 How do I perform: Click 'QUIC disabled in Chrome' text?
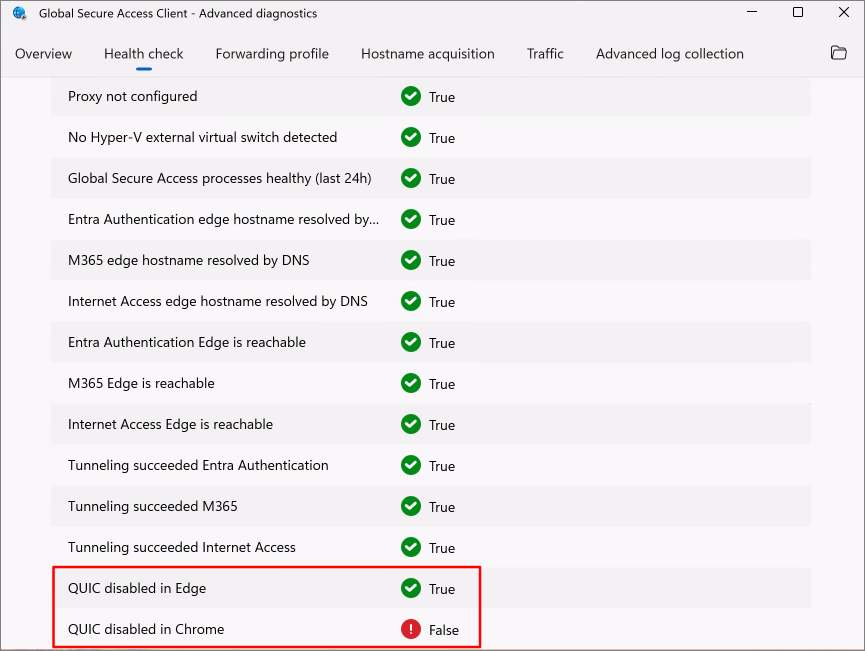pos(146,629)
